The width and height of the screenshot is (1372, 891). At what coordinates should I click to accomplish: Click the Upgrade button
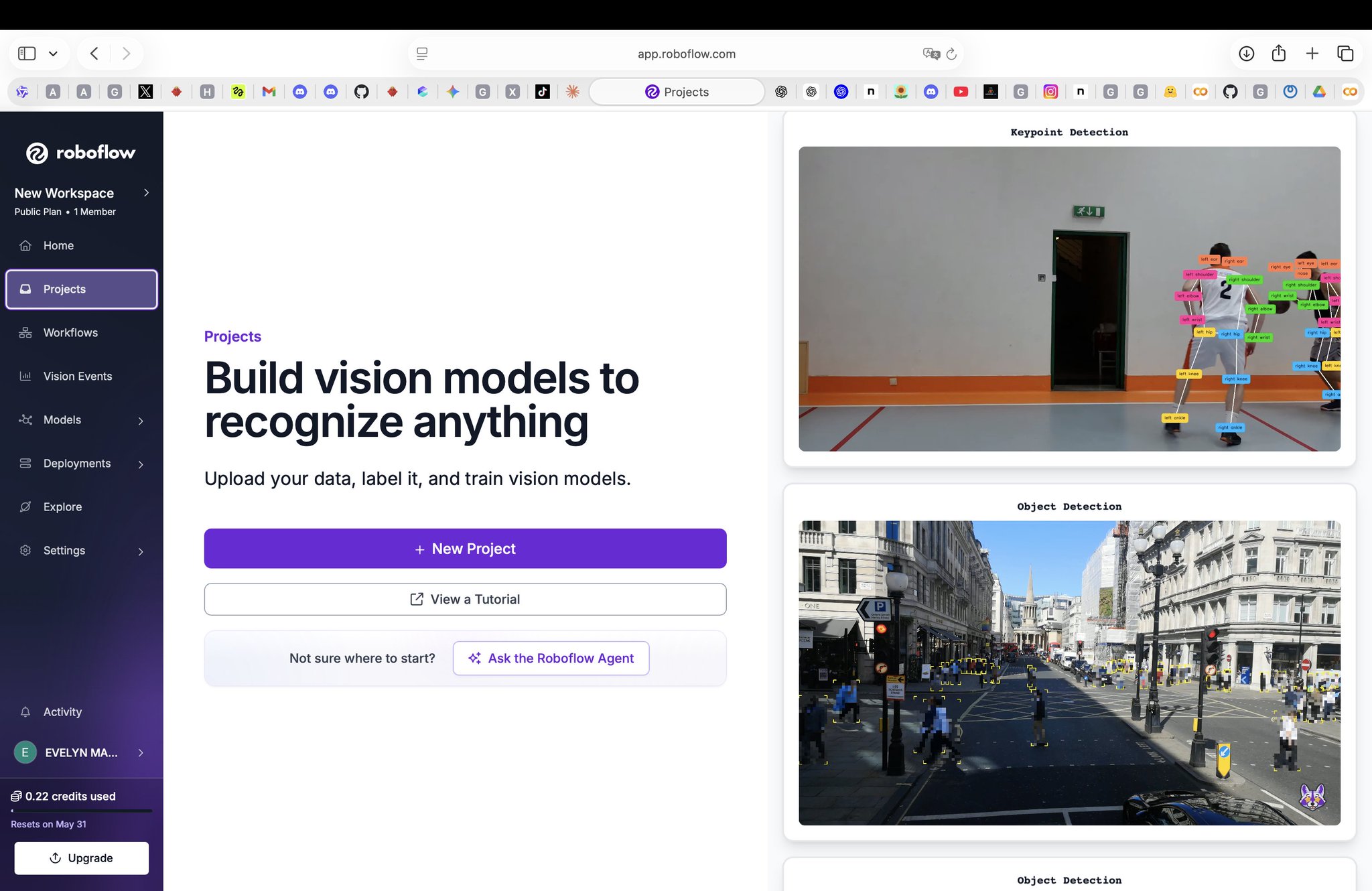click(x=81, y=858)
